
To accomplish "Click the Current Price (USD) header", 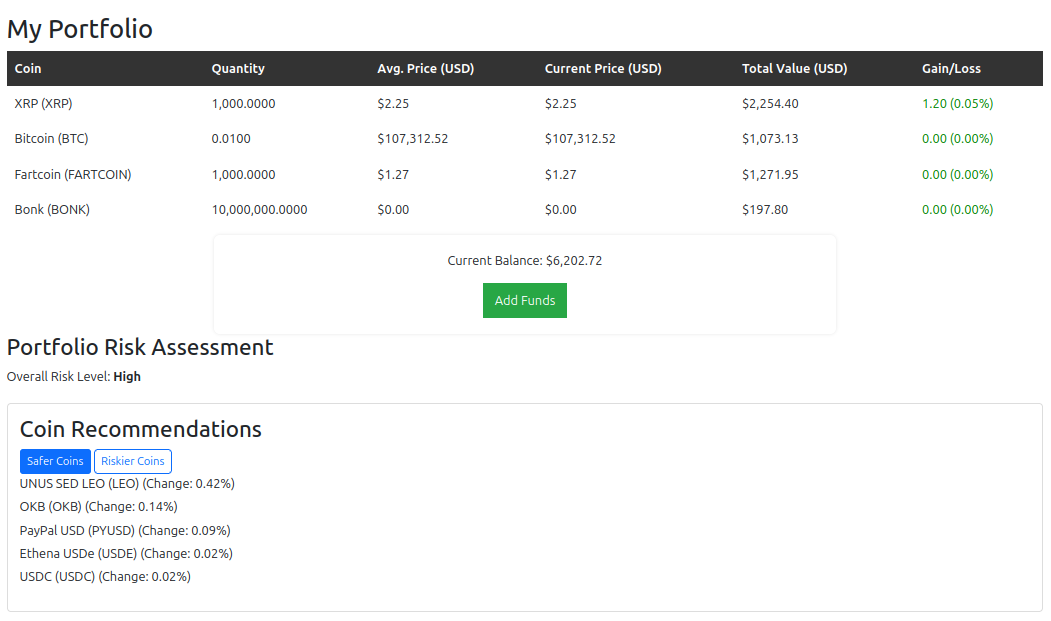I will coord(603,69).
